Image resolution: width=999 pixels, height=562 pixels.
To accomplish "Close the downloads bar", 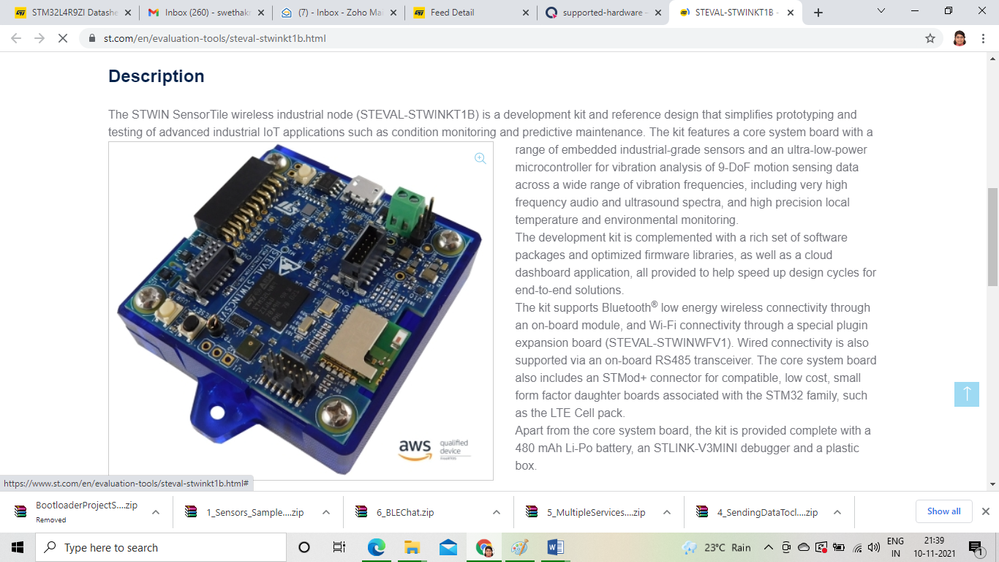I will tap(986, 511).
